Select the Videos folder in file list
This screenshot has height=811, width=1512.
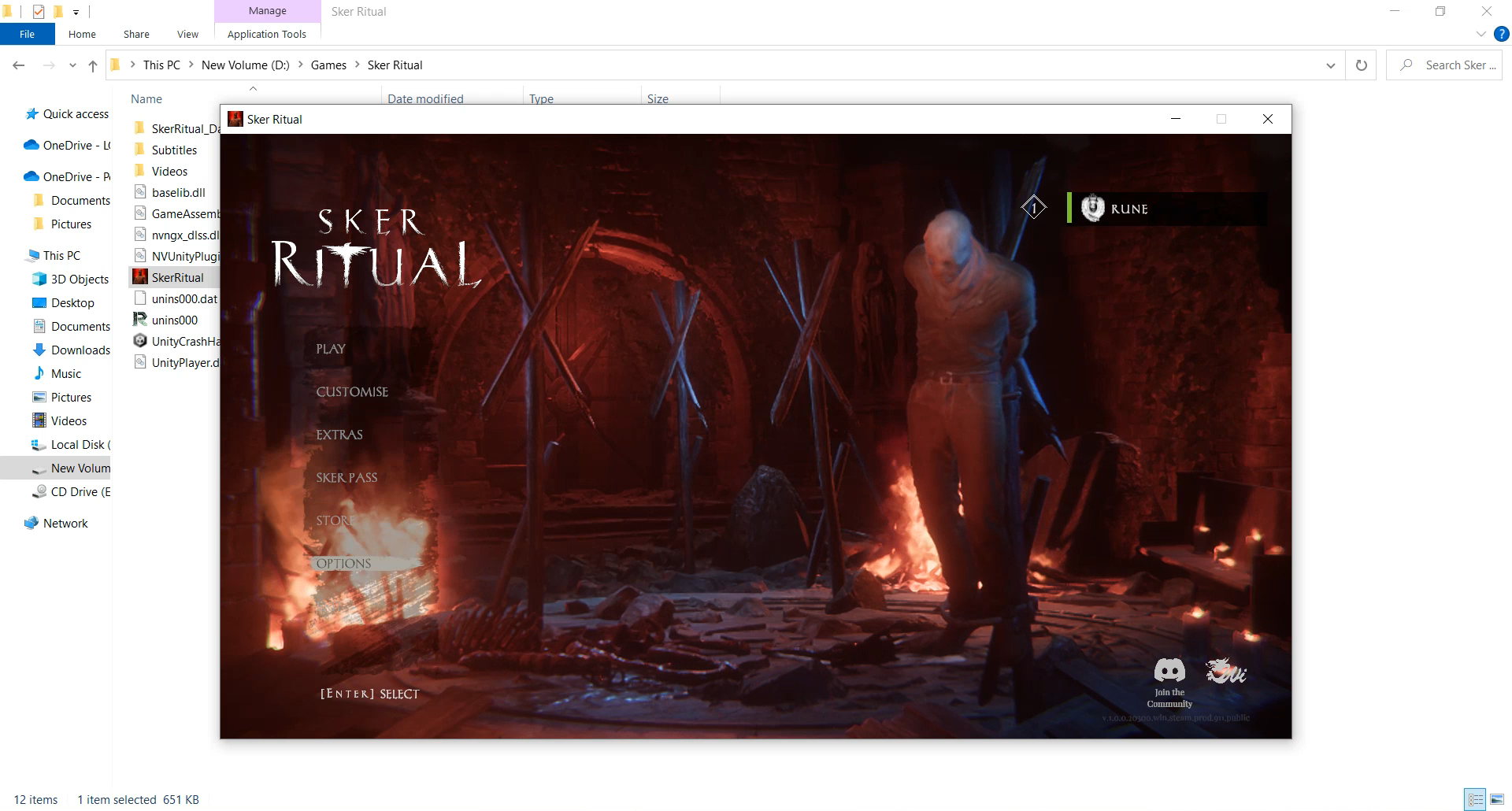coord(161,172)
